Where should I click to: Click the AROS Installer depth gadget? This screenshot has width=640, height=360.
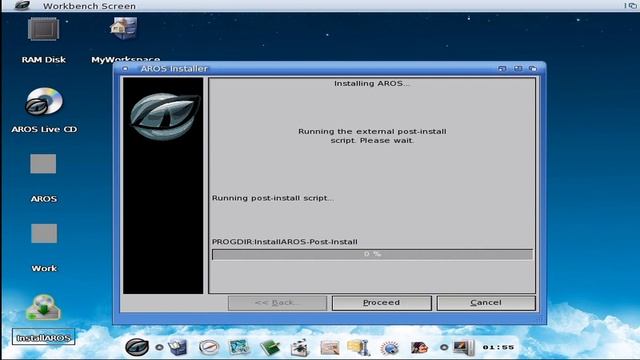pyautogui.click(x=533, y=69)
